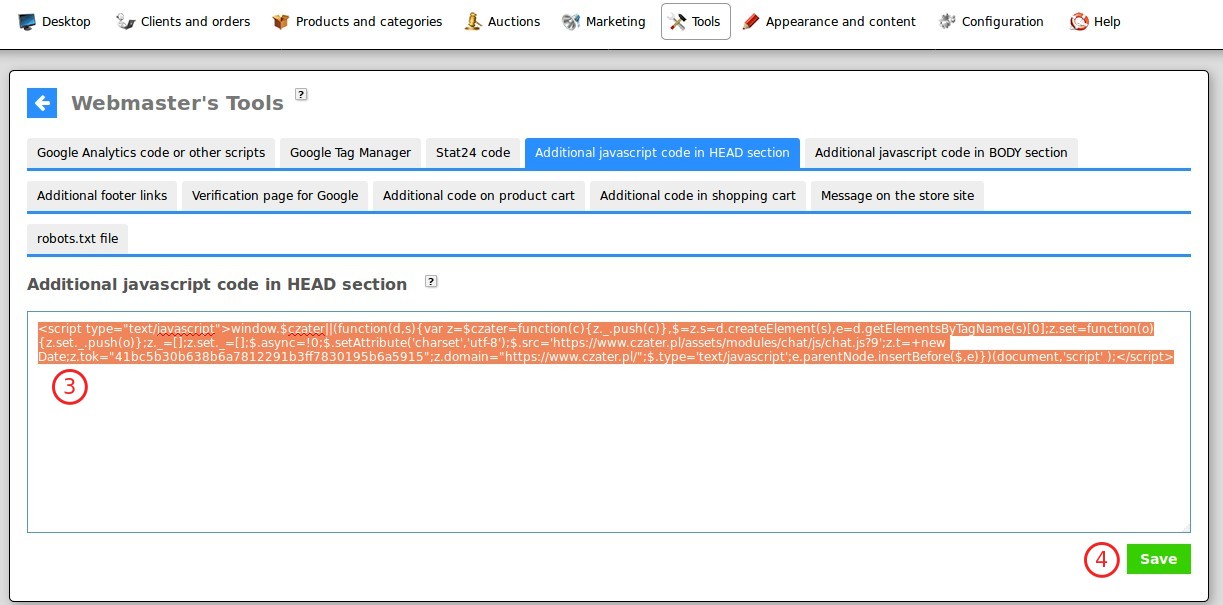
Task: Open the Help menu
Action: tap(1096, 21)
